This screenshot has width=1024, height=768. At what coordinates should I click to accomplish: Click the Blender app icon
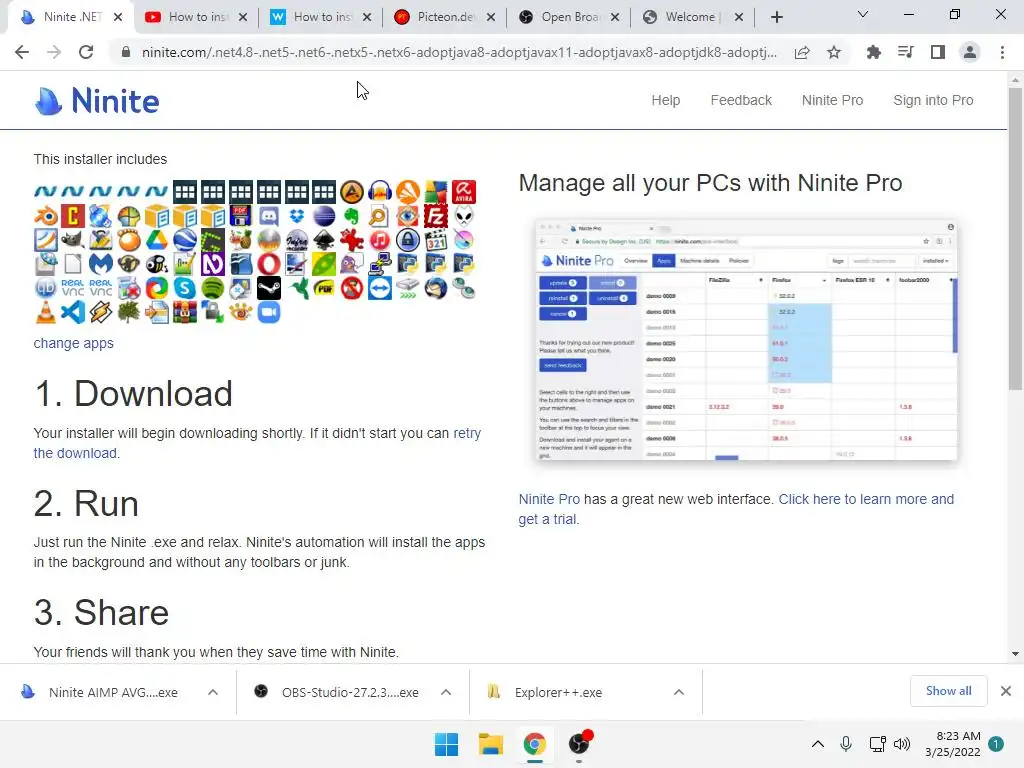point(46,216)
